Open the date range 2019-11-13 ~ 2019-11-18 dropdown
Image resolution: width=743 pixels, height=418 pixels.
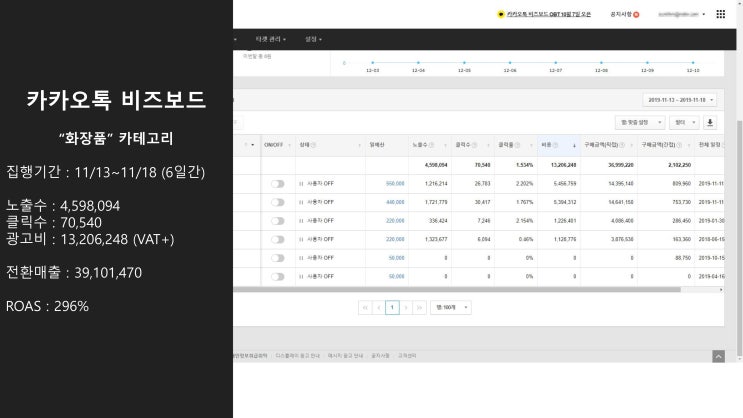(x=680, y=100)
